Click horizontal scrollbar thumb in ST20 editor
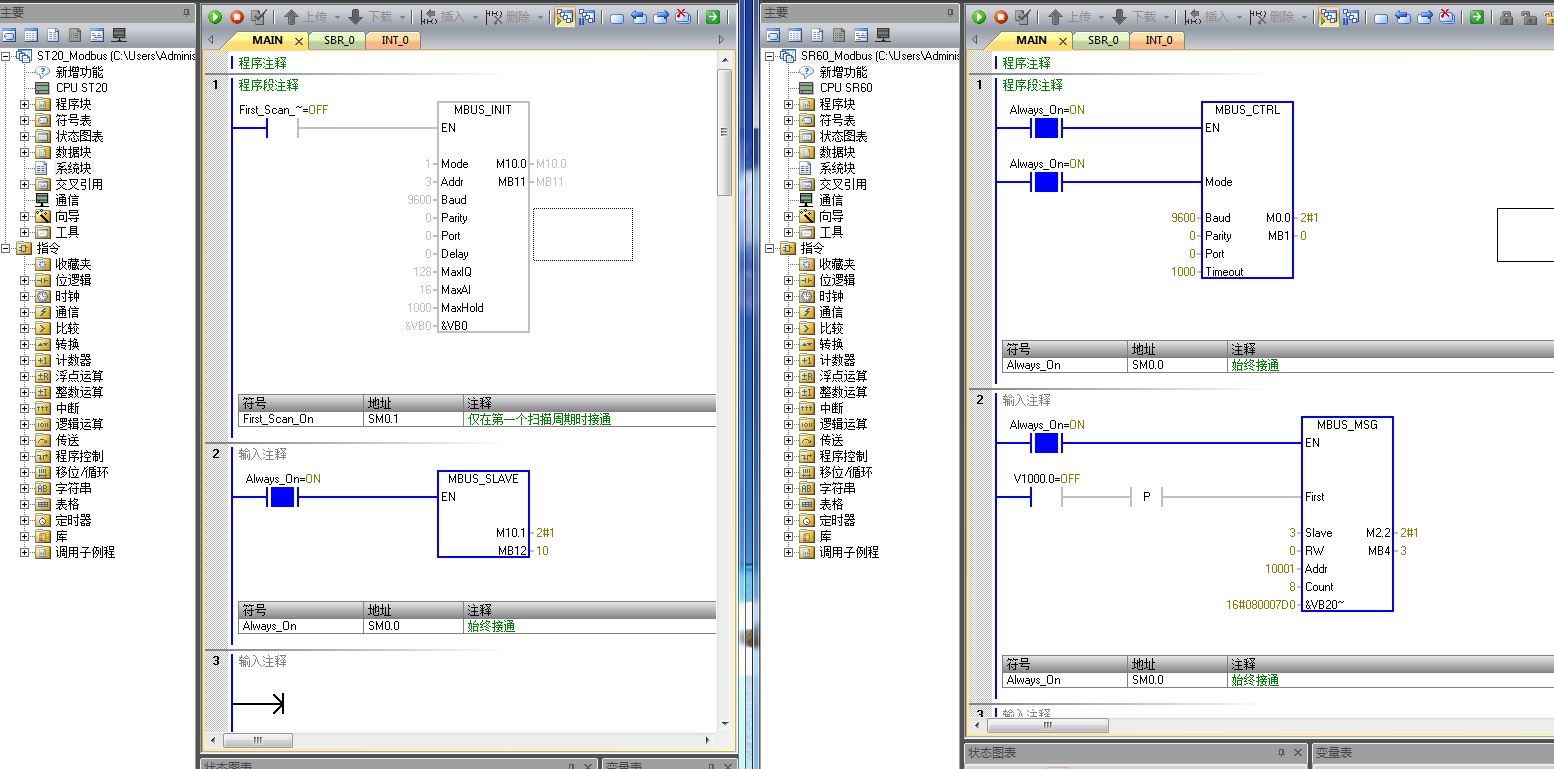Screen dimensions: 1554x769 point(257,740)
